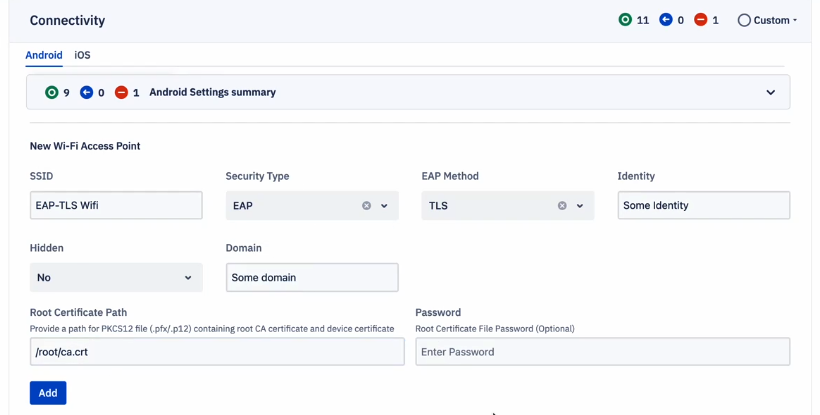The height and width of the screenshot is (415, 820).
Task: Open the Hidden dropdown
Action: 116,278
